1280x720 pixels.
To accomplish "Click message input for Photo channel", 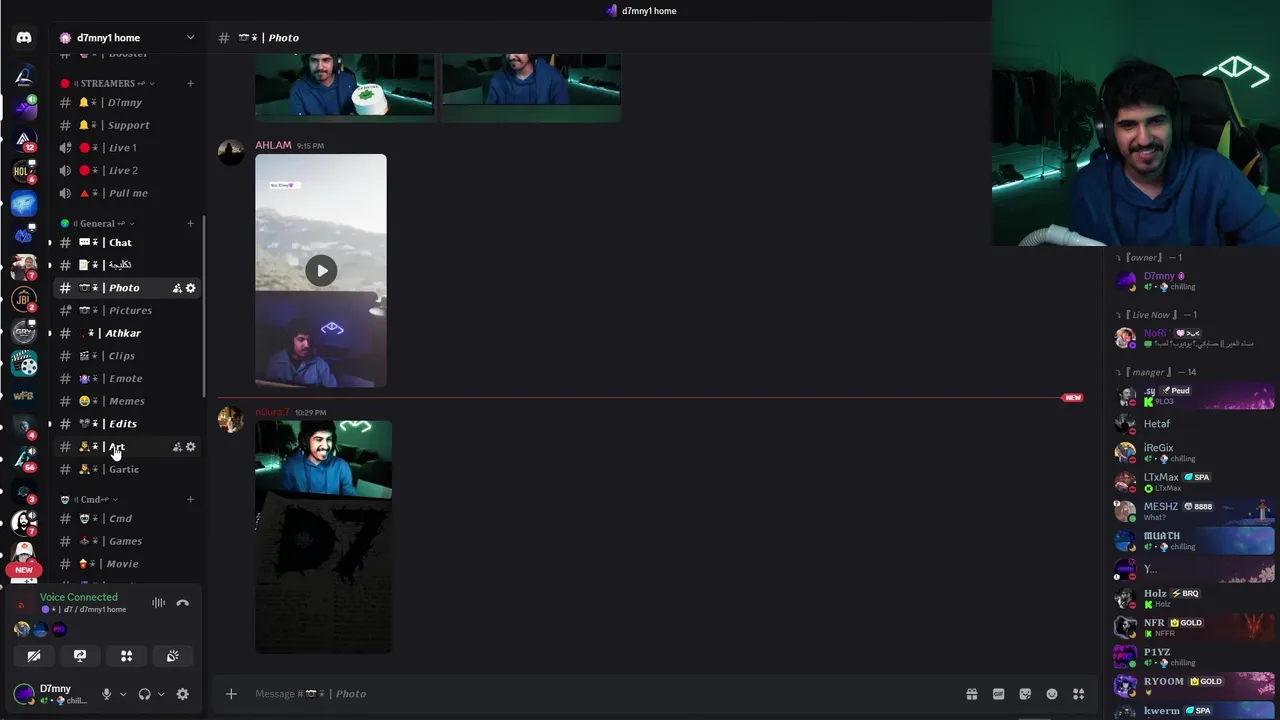I will click(x=600, y=694).
